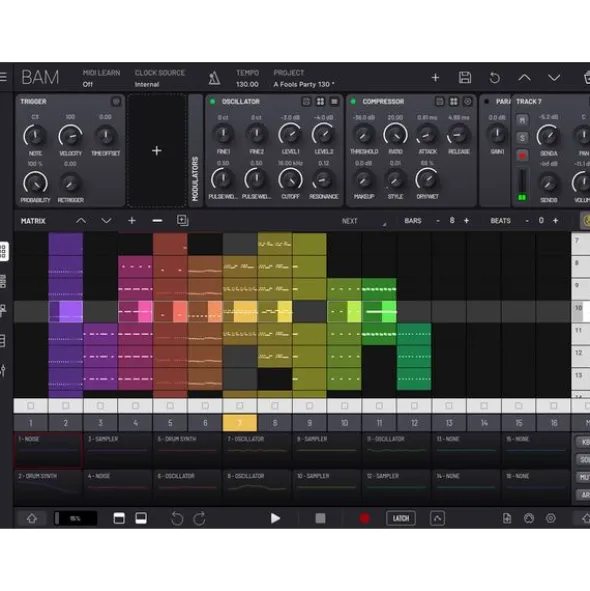Open Compressor grid view icon
This screenshot has height=591, width=590.
click(454, 101)
